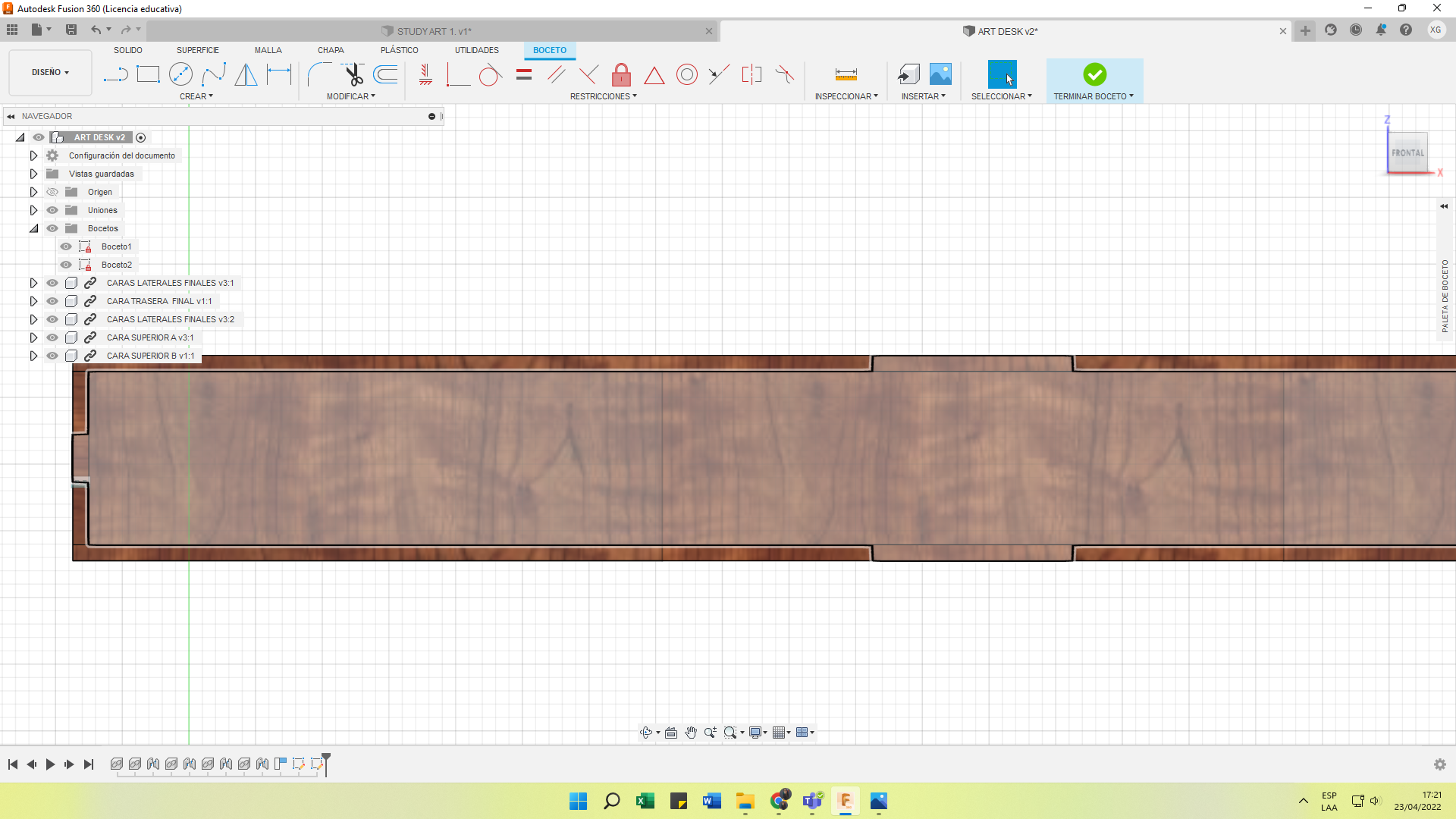The image size is (1456, 819).
Task: Click the Measure inspect tool
Action: pos(846,74)
